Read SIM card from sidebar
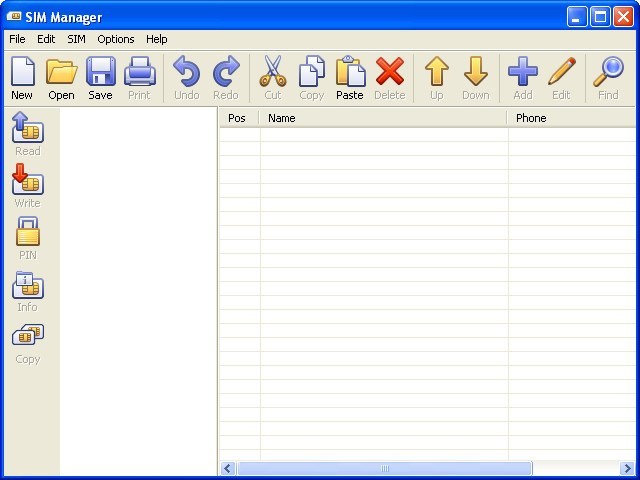The width and height of the screenshot is (640, 480). (x=28, y=133)
